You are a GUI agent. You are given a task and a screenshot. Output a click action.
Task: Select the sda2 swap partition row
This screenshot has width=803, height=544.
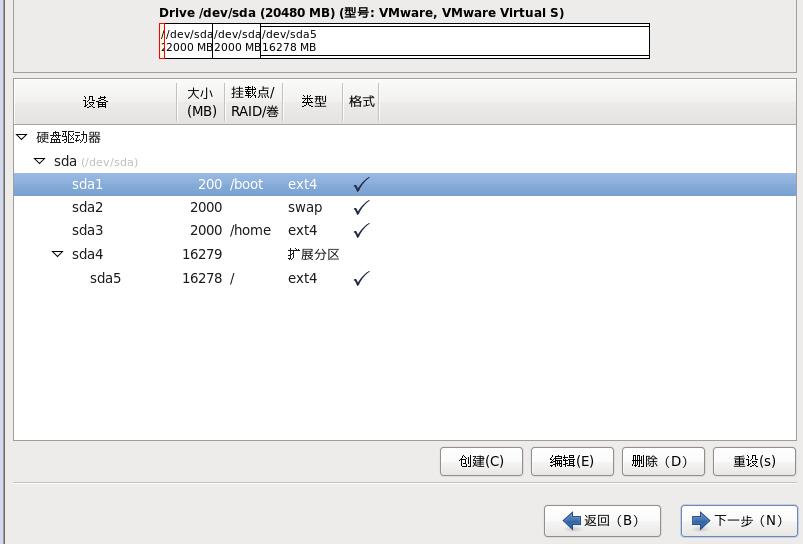point(405,207)
